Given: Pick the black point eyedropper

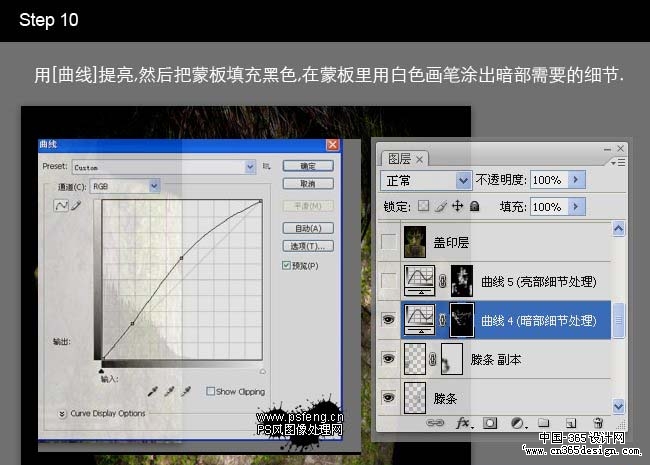Looking at the screenshot, I should (152, 391).
